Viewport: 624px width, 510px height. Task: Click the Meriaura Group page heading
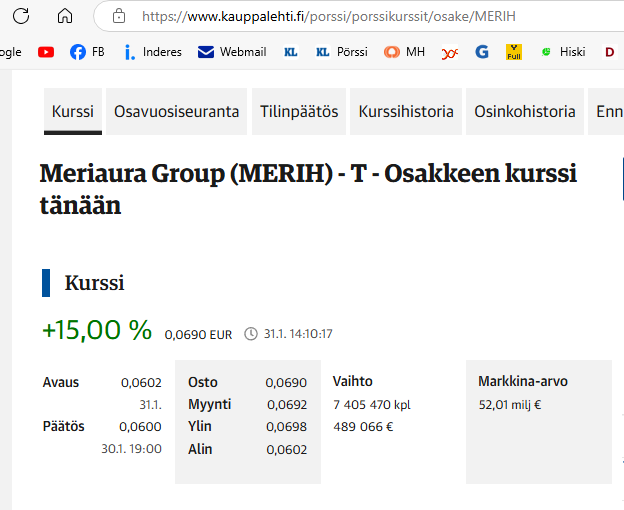click(x=308, y=189)
